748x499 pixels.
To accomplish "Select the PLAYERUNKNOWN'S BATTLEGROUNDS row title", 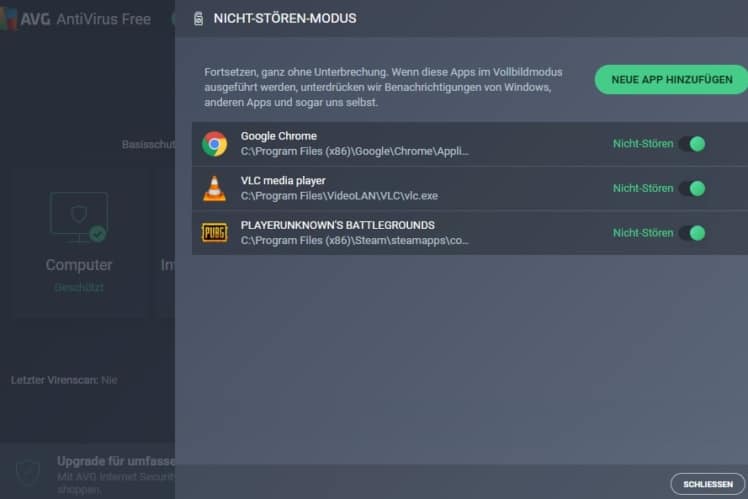I will pos(338,225).
